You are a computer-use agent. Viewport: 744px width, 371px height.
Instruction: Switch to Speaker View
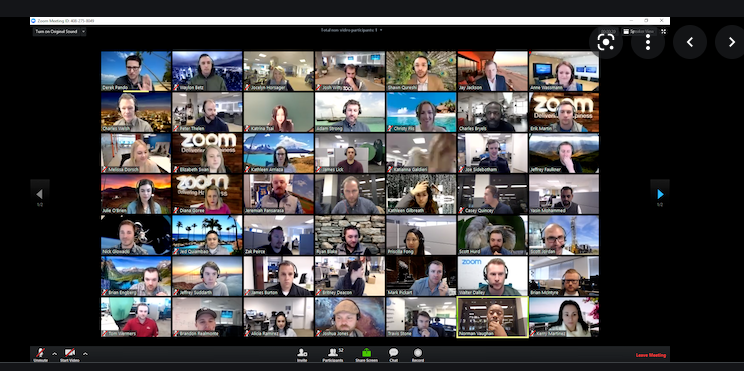pyautogui.click(x=639, y=31)
